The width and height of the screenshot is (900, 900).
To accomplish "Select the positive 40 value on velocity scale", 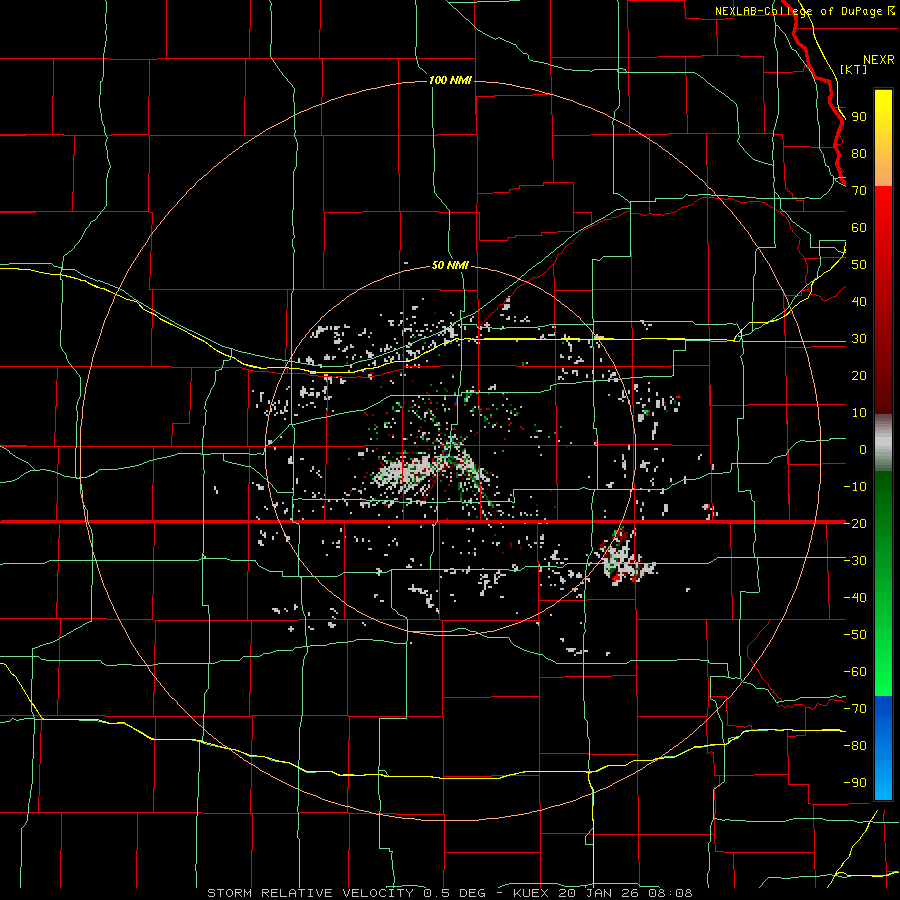I will tap(859, 301).
